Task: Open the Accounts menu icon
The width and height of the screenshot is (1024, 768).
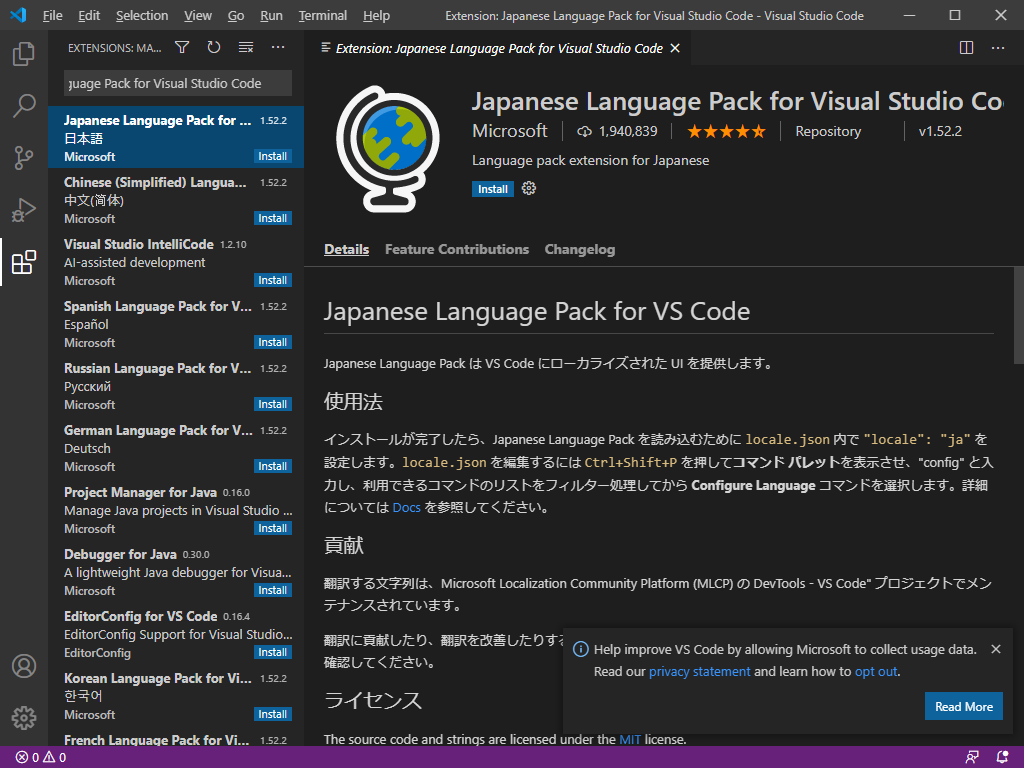Action: click(24, 666)
